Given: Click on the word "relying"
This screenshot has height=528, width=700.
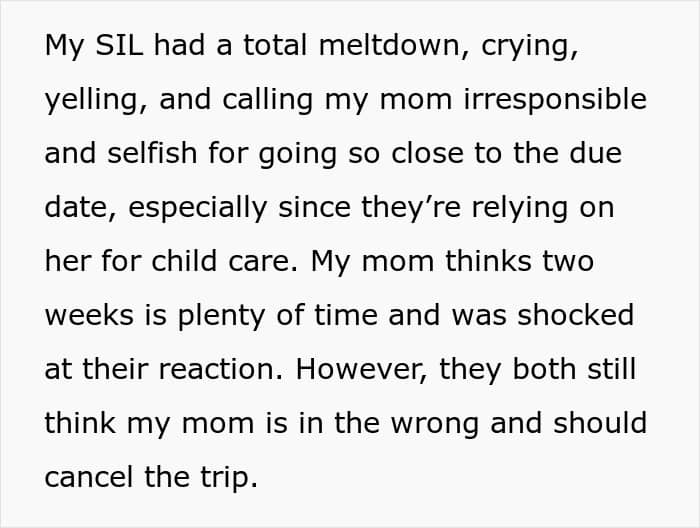Looking at the screenshot, I should pos(520,208).
